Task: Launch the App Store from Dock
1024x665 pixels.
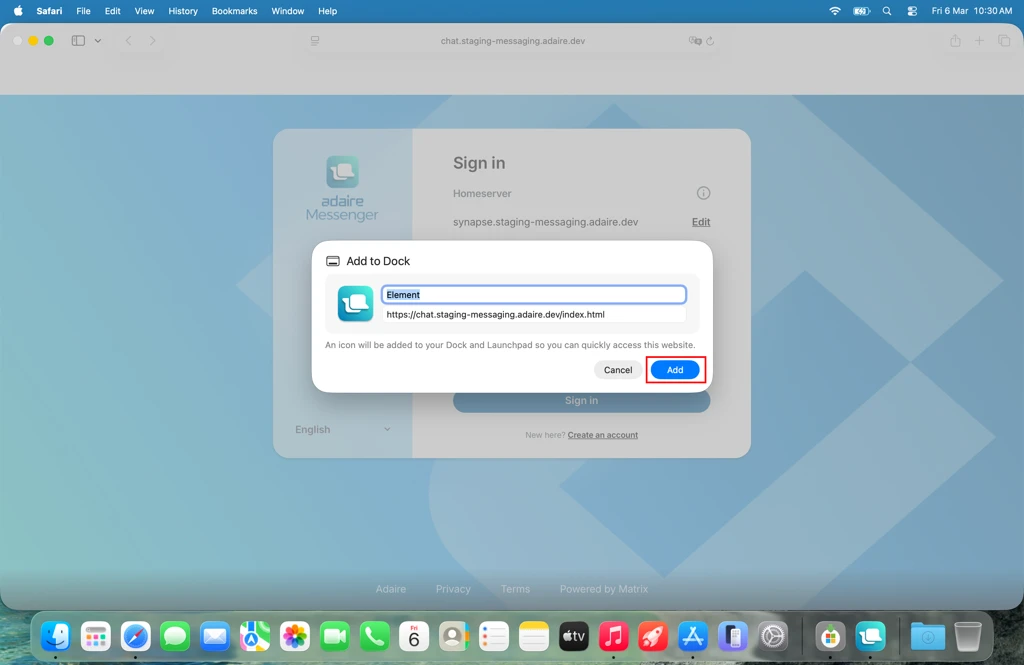Action: (693, 636)
